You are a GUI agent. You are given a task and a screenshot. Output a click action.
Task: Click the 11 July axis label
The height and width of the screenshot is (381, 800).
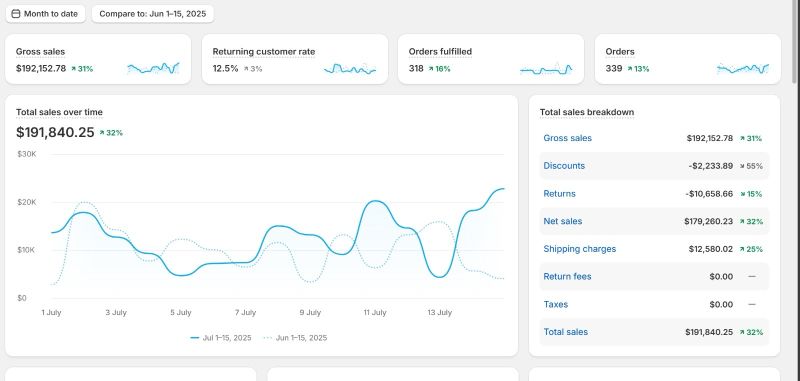375,313
